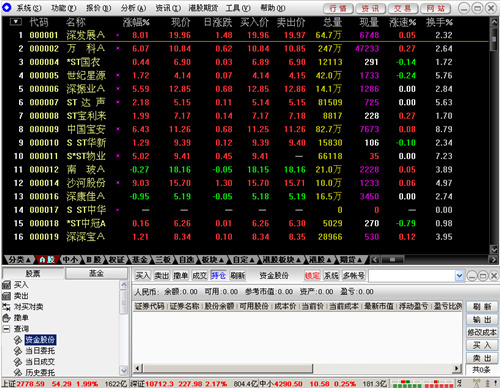
Task: Select the 中国宝安 stock row
Action: 245,129
